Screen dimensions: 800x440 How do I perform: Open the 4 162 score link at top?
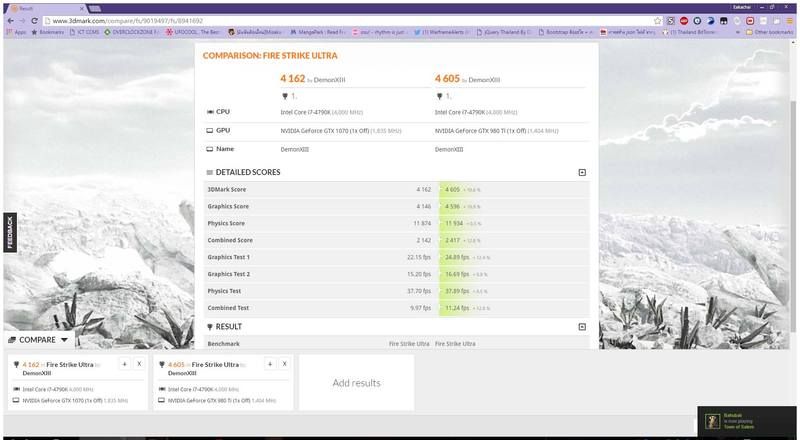coord(292,79)
